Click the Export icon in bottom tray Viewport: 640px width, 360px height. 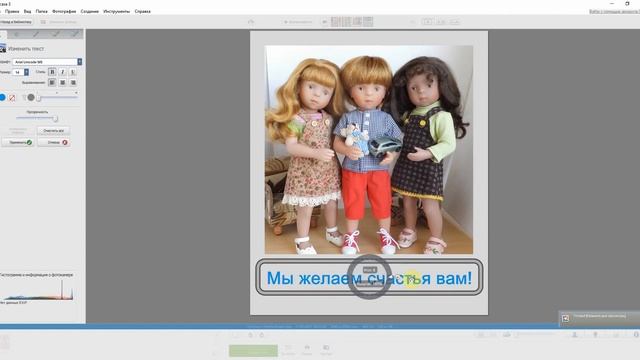click(326, 349)
